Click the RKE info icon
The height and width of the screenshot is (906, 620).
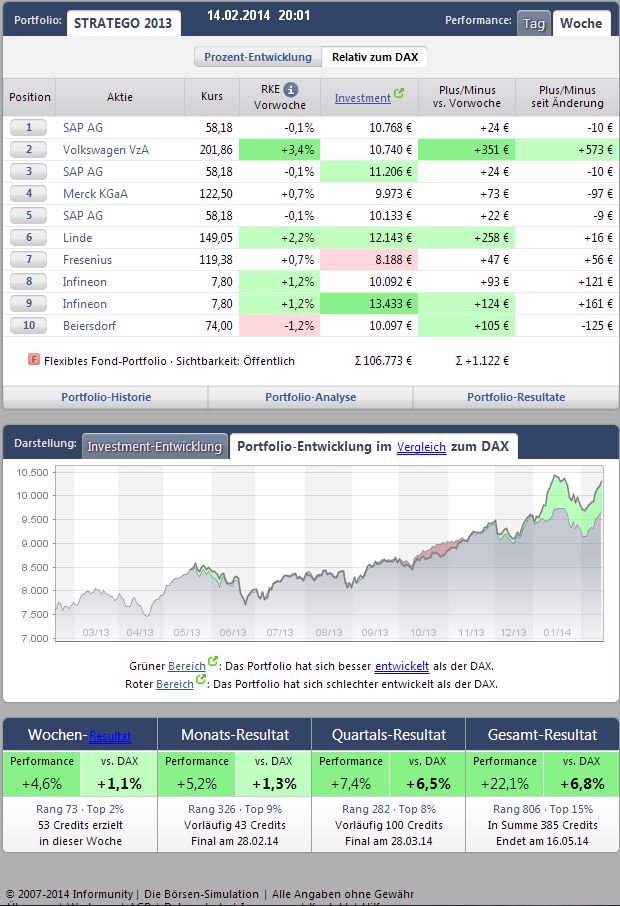[x=291, y=89]
